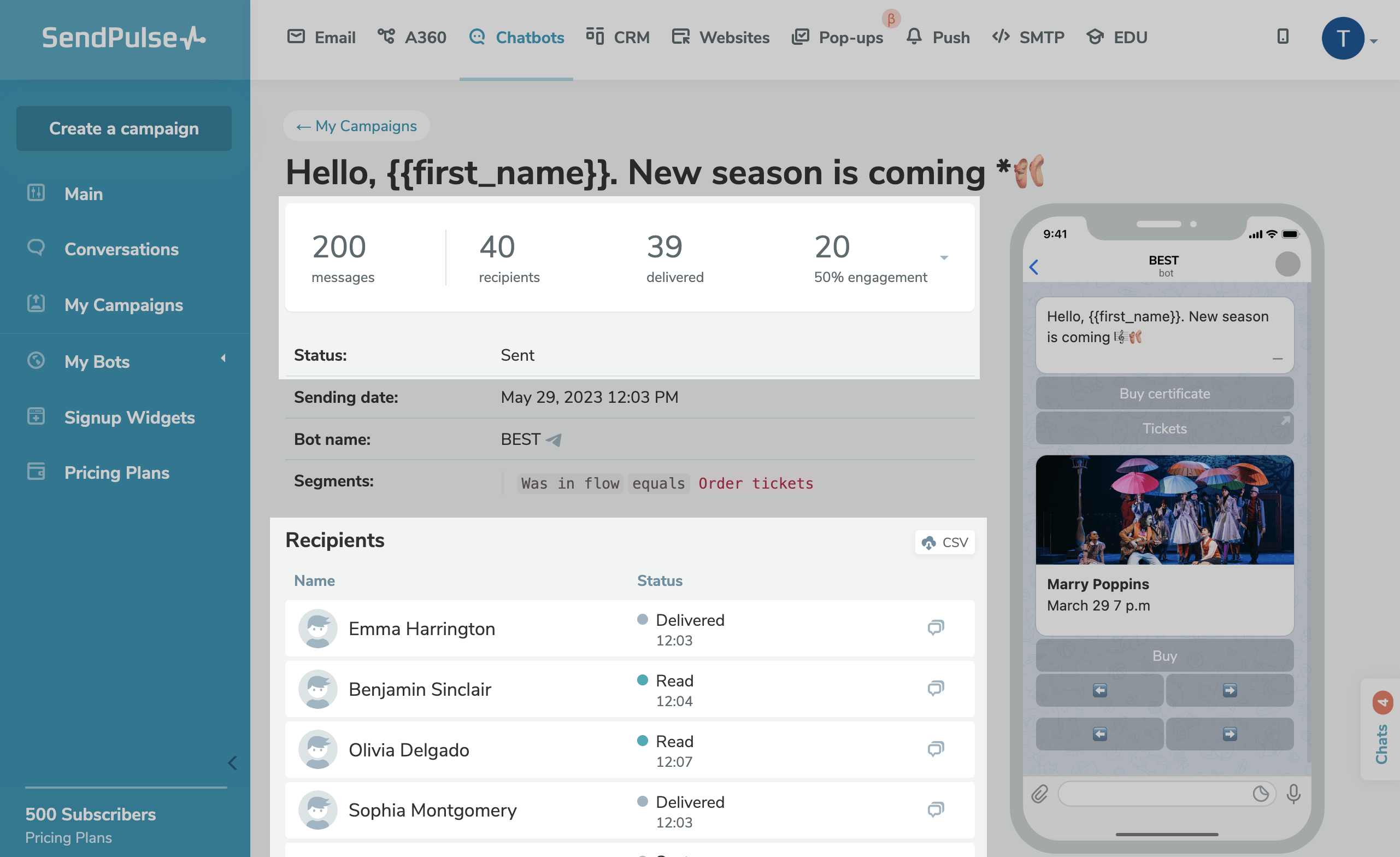1400x857 pixels.
Task: Click the Marry Poppins show thumbnail
Action: point(1164,510)
